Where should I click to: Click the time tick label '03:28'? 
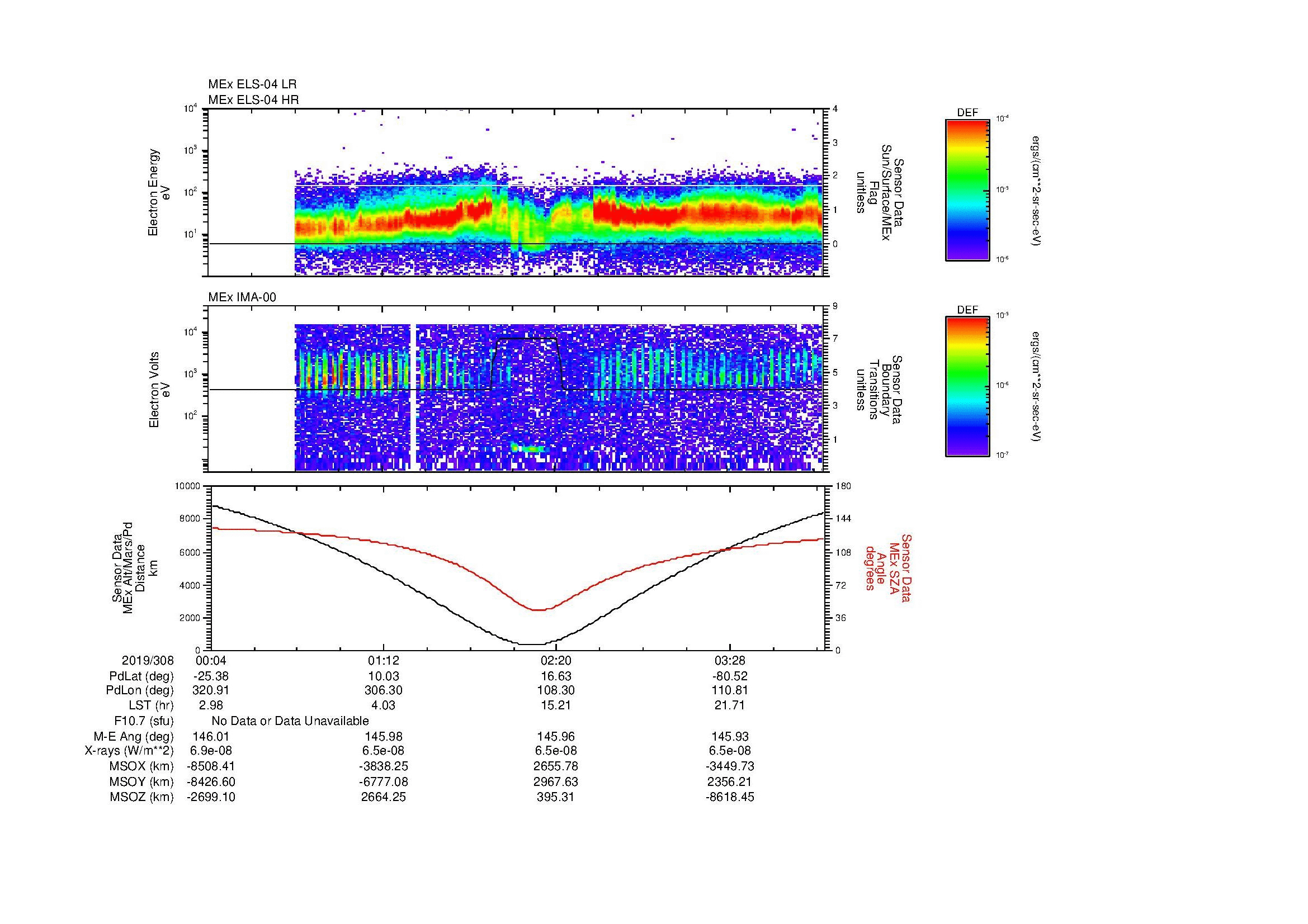(x=730, y=661)
